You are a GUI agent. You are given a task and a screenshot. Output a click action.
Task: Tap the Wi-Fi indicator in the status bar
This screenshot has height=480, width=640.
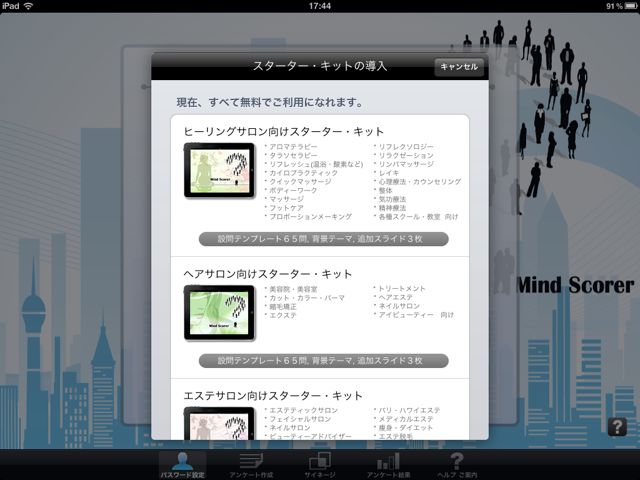coord(29,6)
